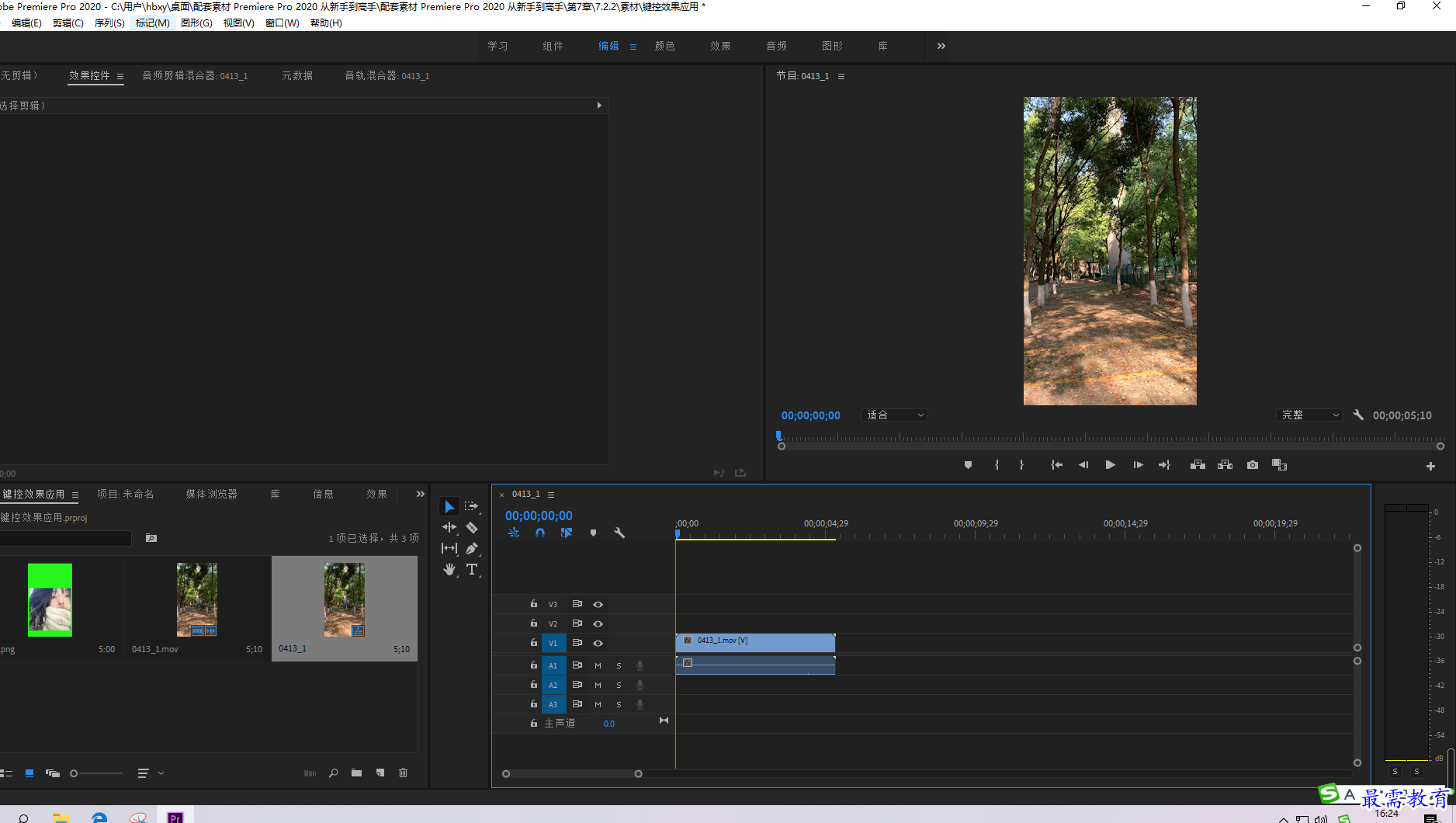Mark Out point in Program monitor
Viewport: 1456px width, 823px height.
[x=1021, y=465]
